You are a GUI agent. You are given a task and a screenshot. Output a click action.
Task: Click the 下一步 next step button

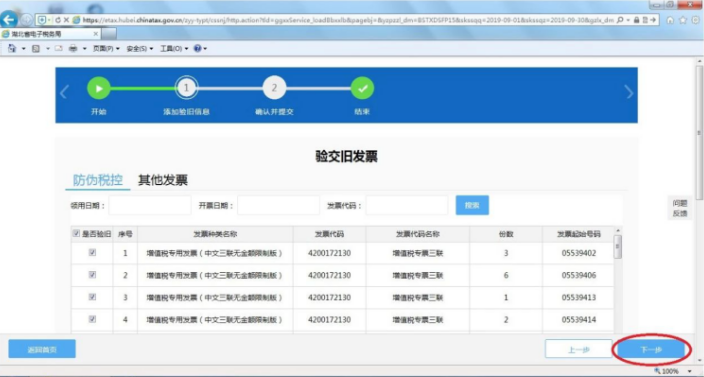coord(651,349)
